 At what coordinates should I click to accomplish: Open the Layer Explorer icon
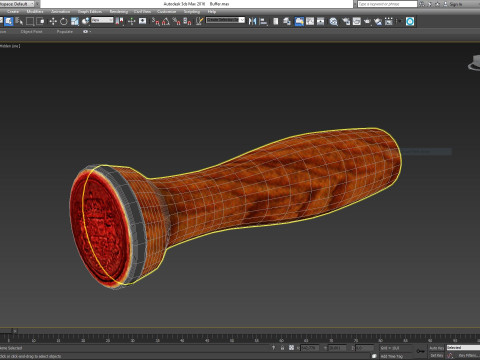click(287, 21)
